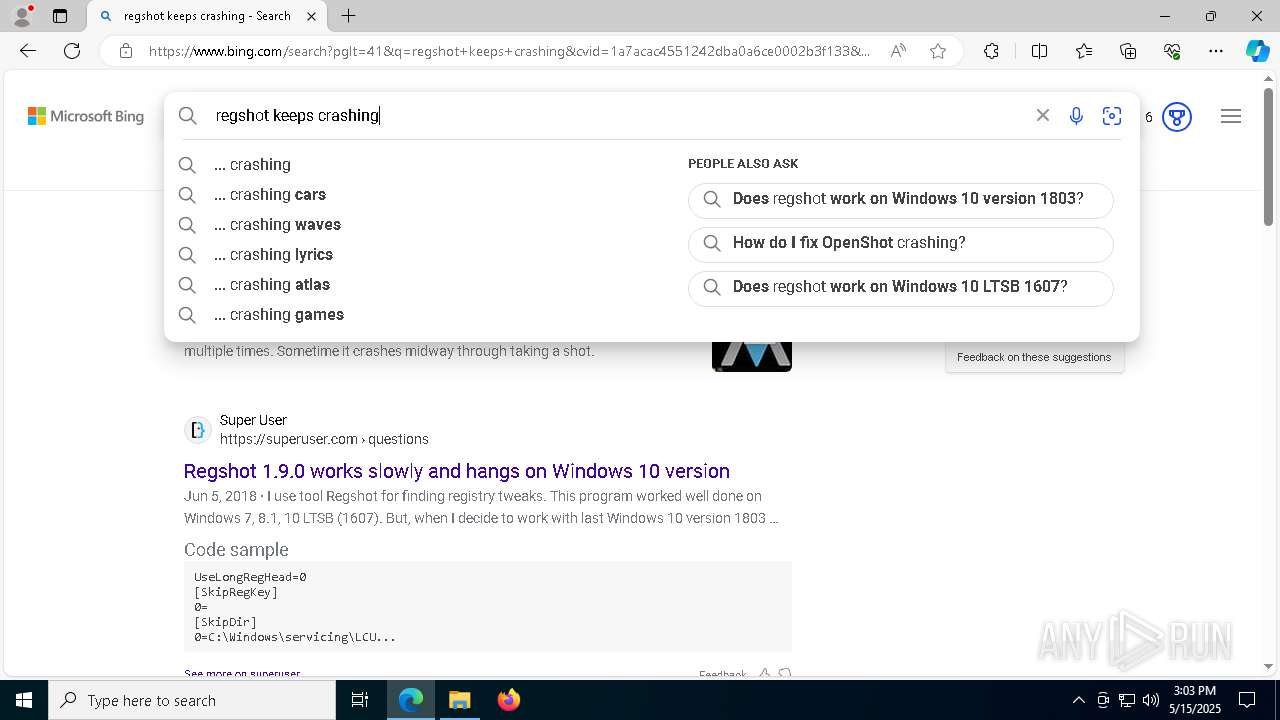This screenshot has width=1280, height=720.
Task: Click the page vertical scrollbar thumb
Action: coord(1268,155)
